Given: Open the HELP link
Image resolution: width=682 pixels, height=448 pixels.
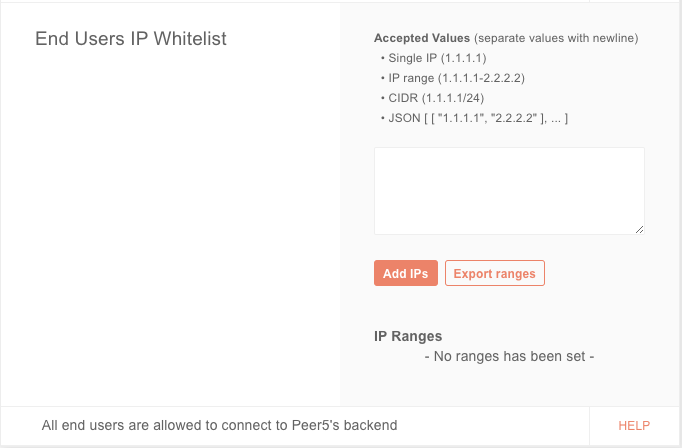Looking at the screenshot, I should 634,425.
